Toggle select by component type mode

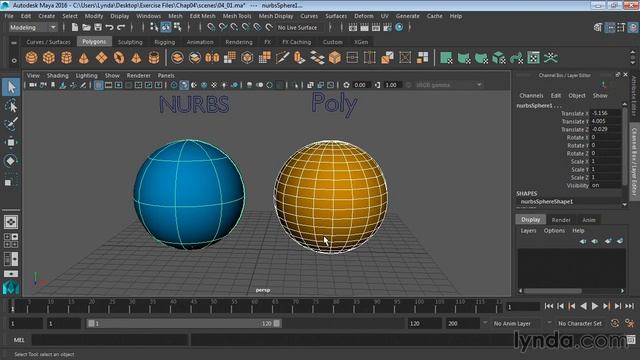pyautogui.click(x=178, y=27)
